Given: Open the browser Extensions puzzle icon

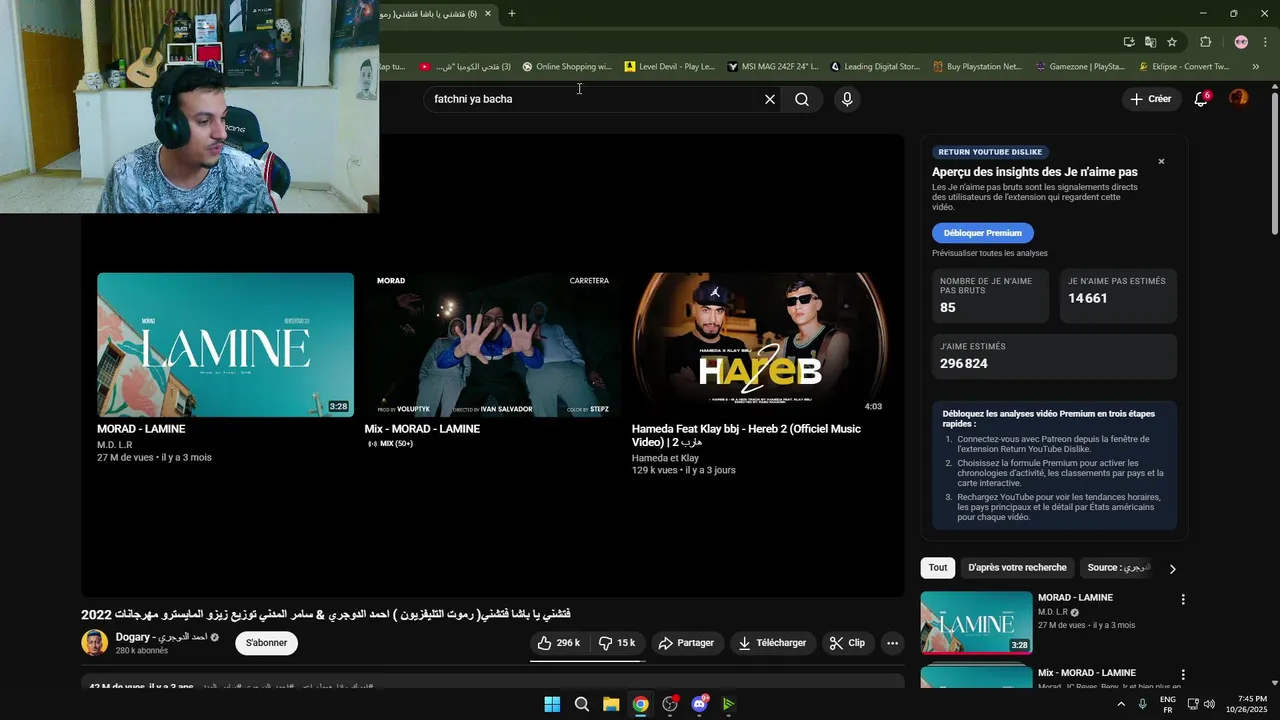Looking at the screenshot, I should click(1205, 42).
